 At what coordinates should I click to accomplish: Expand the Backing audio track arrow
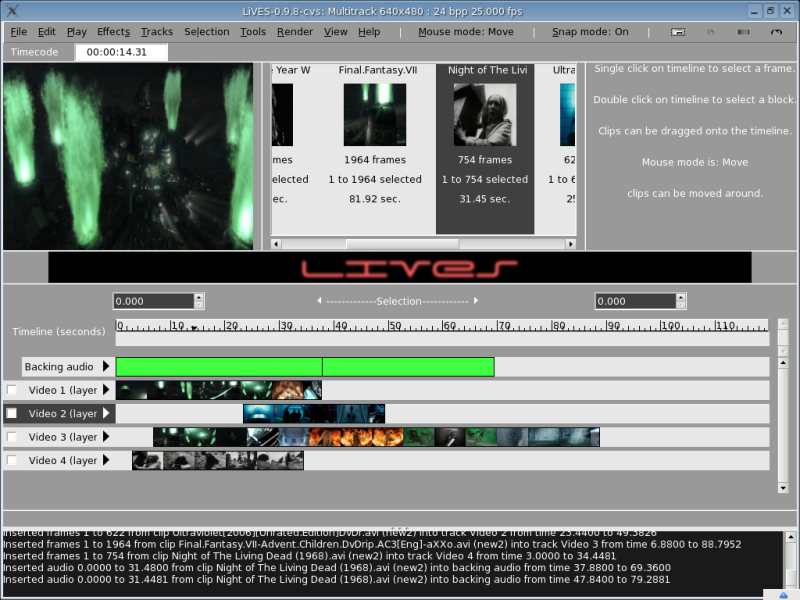tap(106, 366)
